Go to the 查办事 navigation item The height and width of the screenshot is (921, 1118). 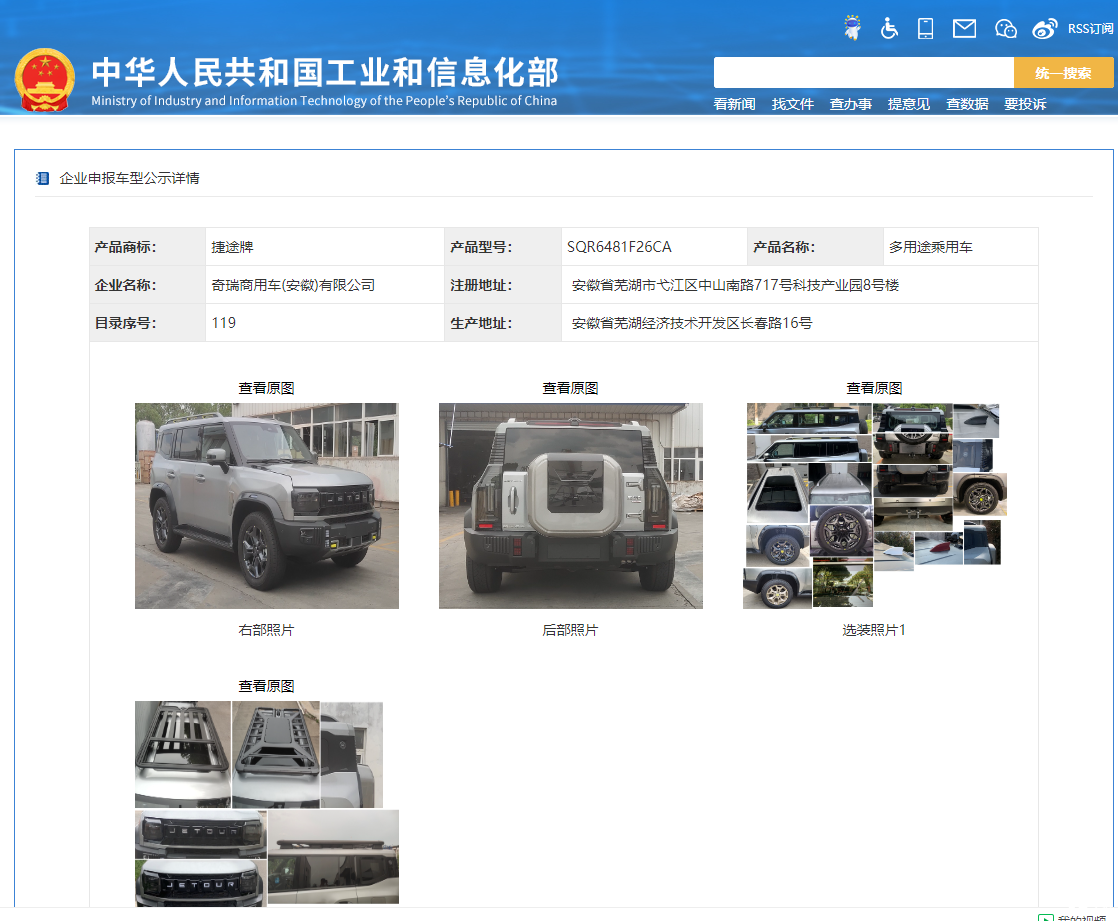coord(850,104)
